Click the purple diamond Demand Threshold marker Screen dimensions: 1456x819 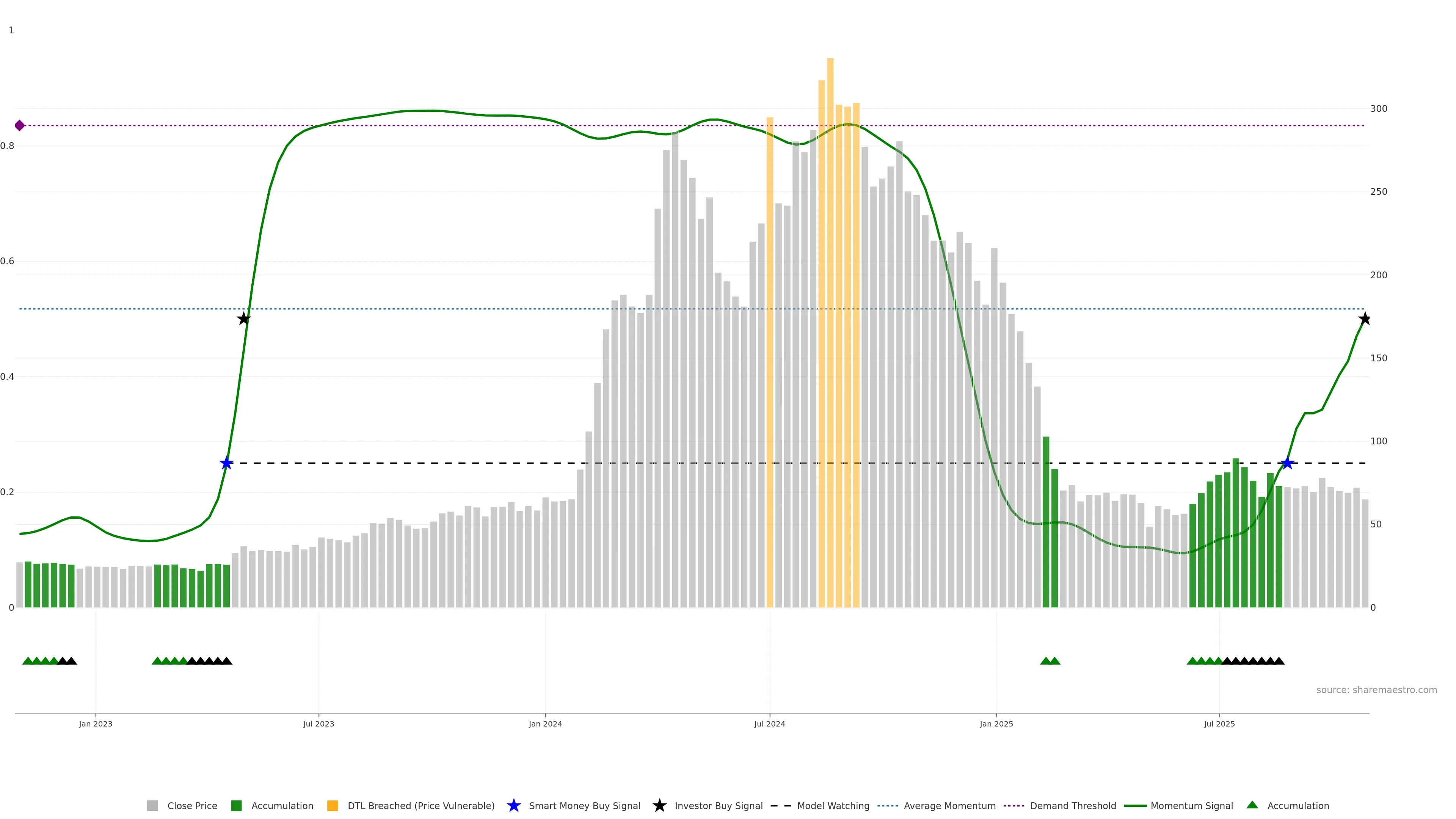(x=20, y=126)
